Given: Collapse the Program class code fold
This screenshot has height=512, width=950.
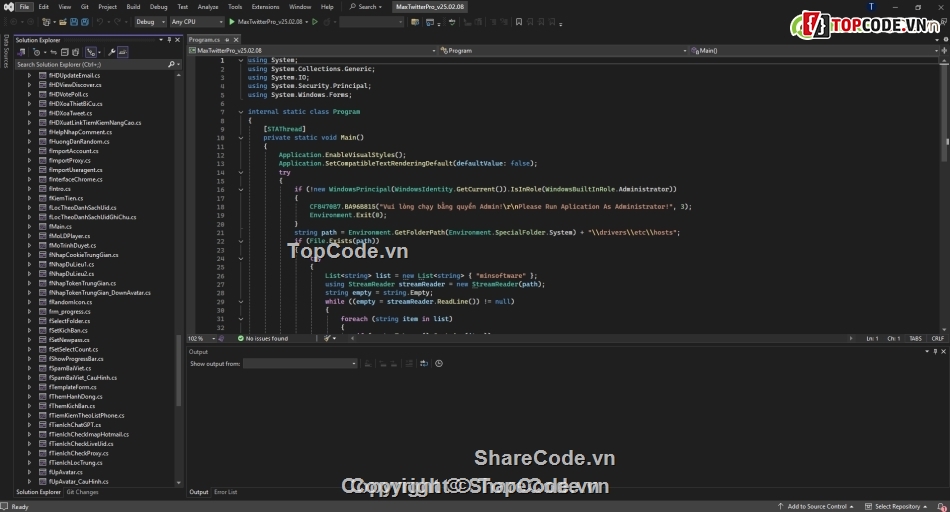Looking at the screenshot, I should point(241,111).
